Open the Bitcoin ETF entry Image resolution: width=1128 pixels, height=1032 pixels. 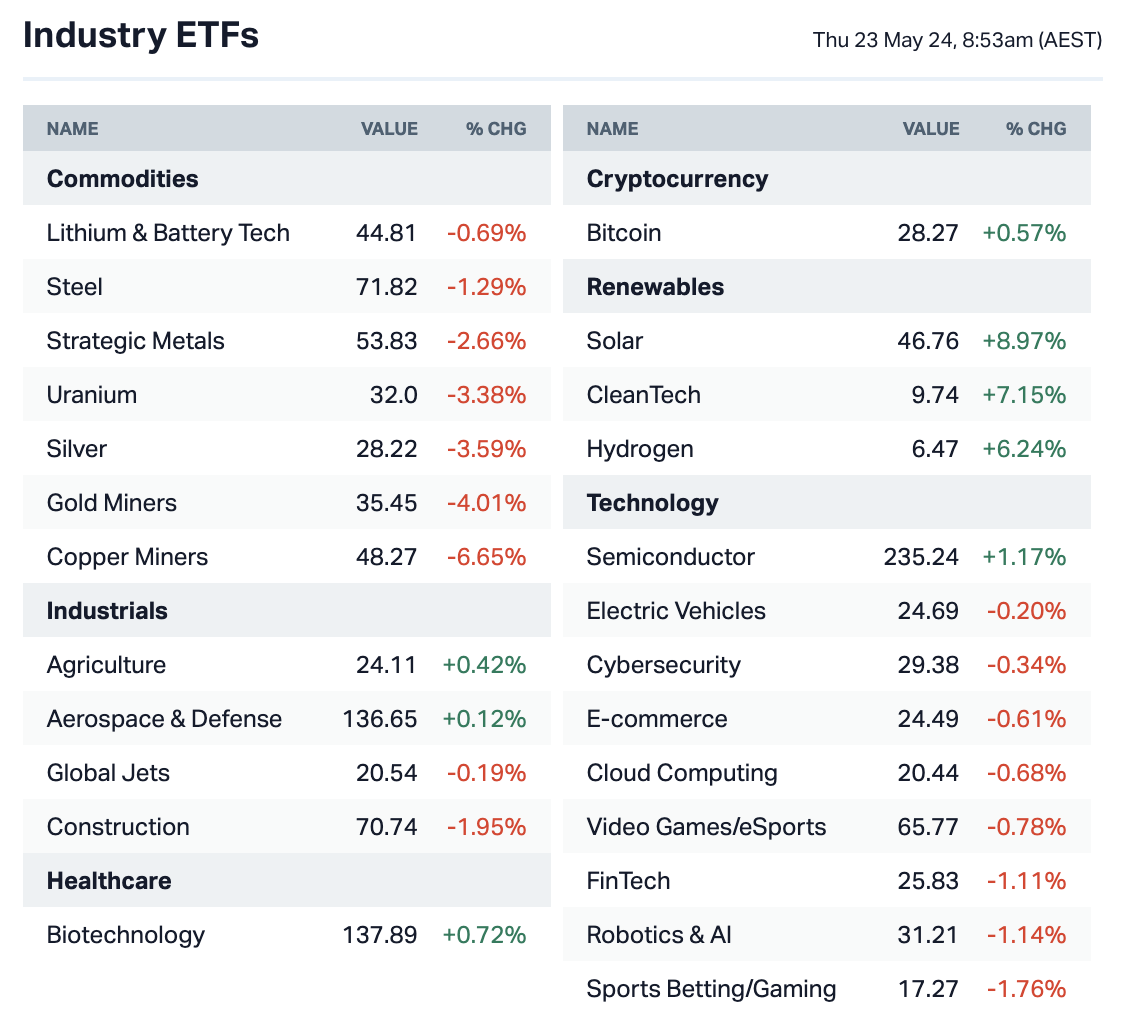click(x=624, y=233)
